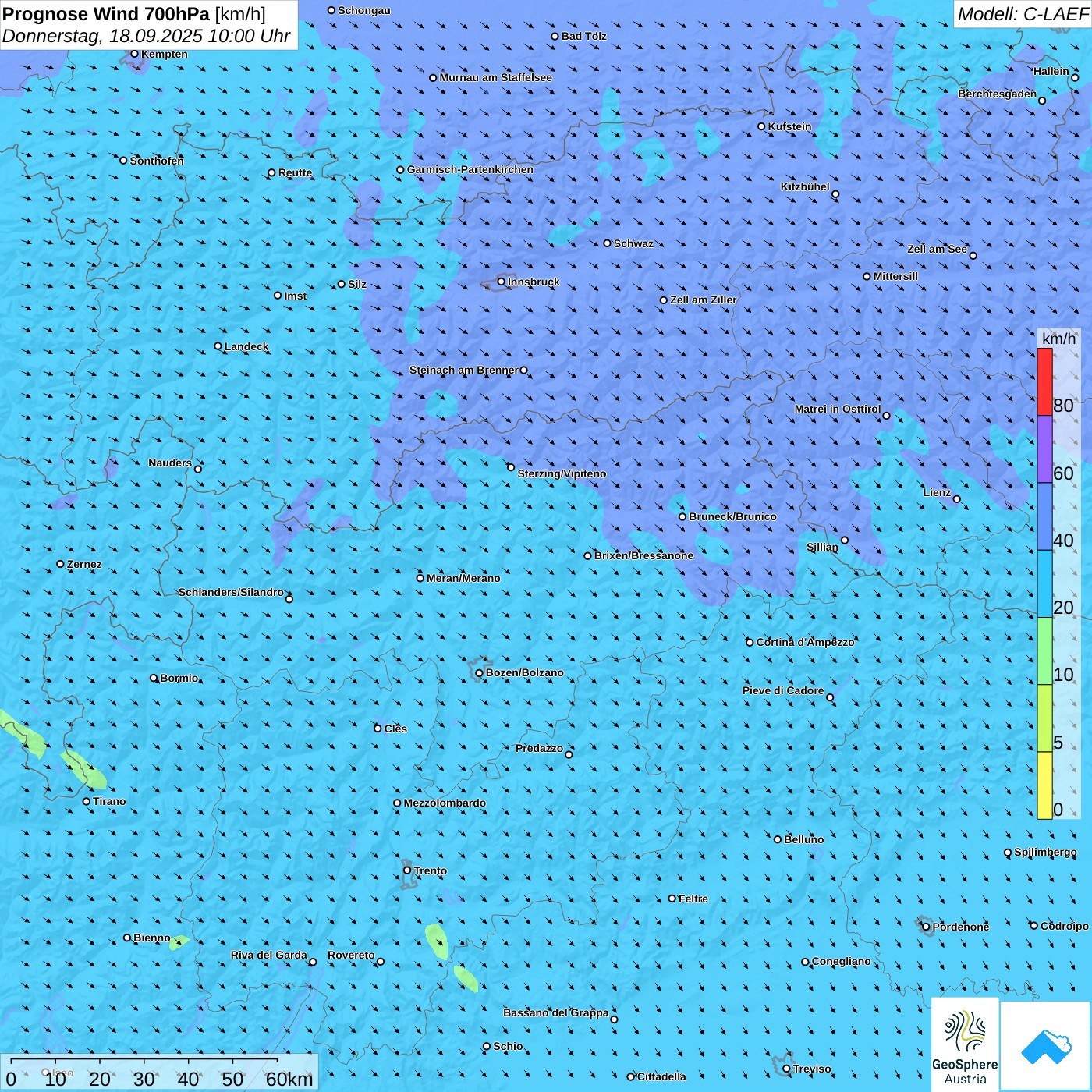Choose the lime 5–10 legend swatch
Screen dimensions: 1092x1092
[1044, 718]
